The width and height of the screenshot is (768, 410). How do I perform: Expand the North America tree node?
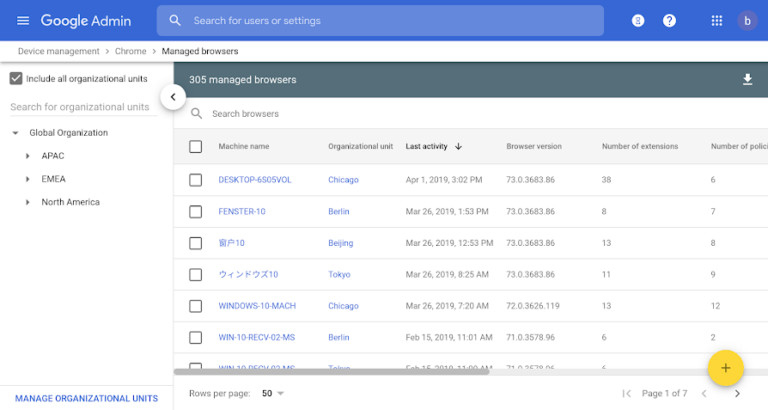[28, 202]
